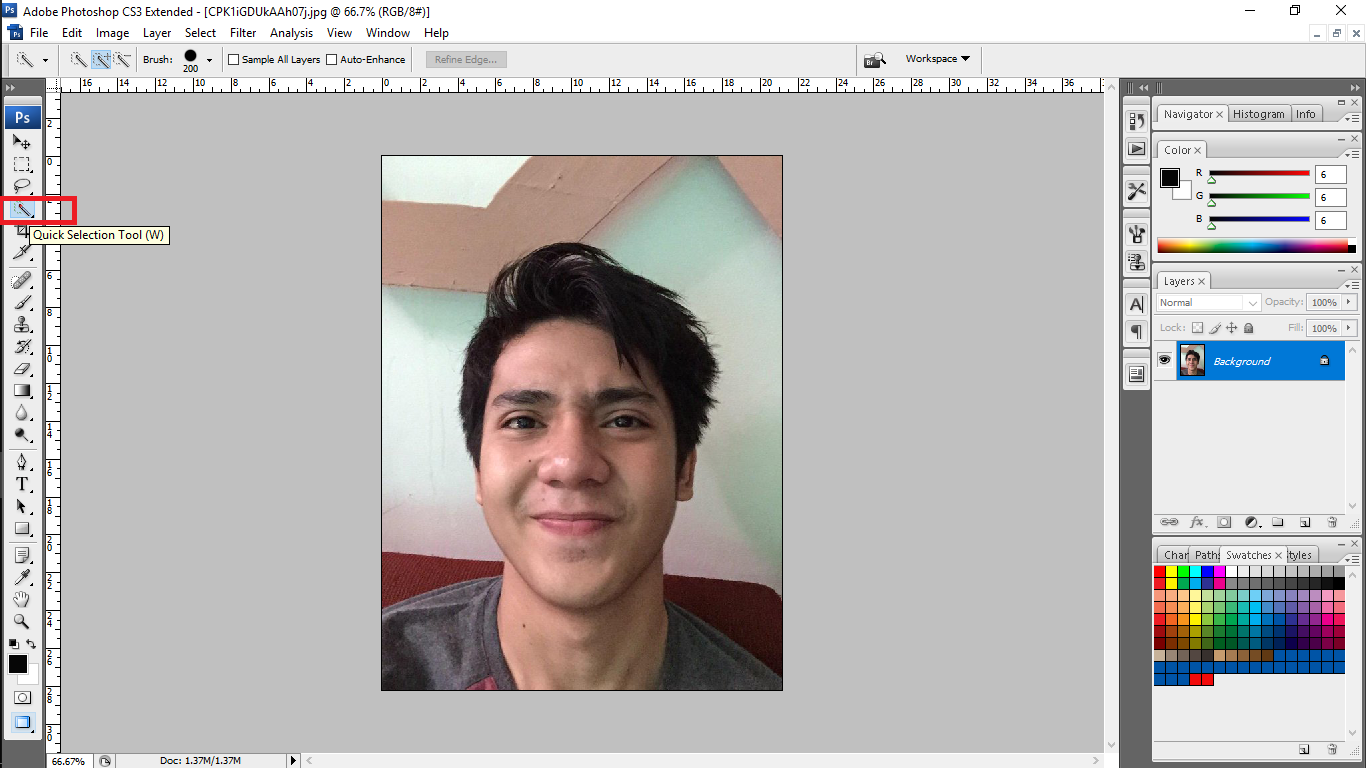Viewport: 1366px width, 768px height.
Task: Open the Workspace dropdown menu
Action: click(937, 59)
